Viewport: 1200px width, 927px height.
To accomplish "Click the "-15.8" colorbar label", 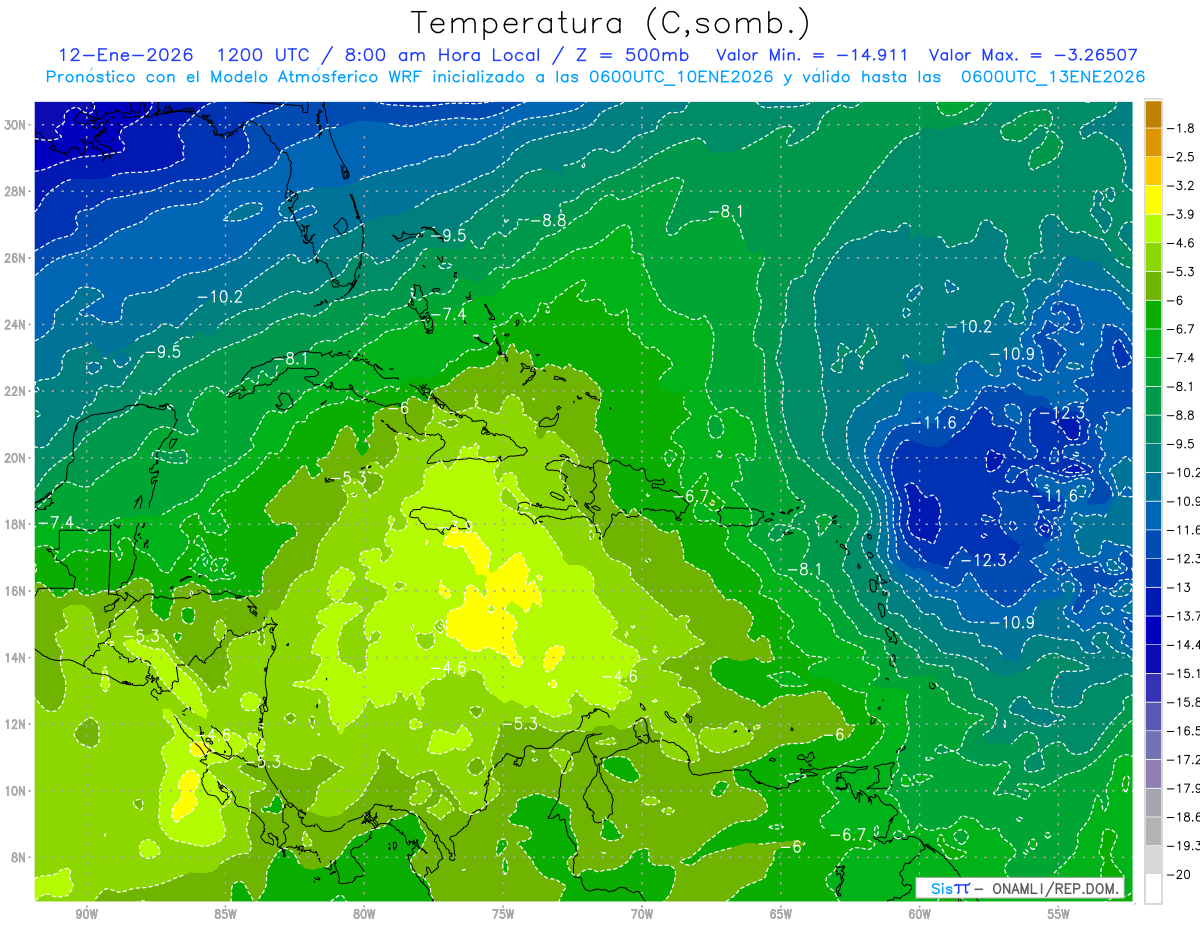I will coord(1184,702).
